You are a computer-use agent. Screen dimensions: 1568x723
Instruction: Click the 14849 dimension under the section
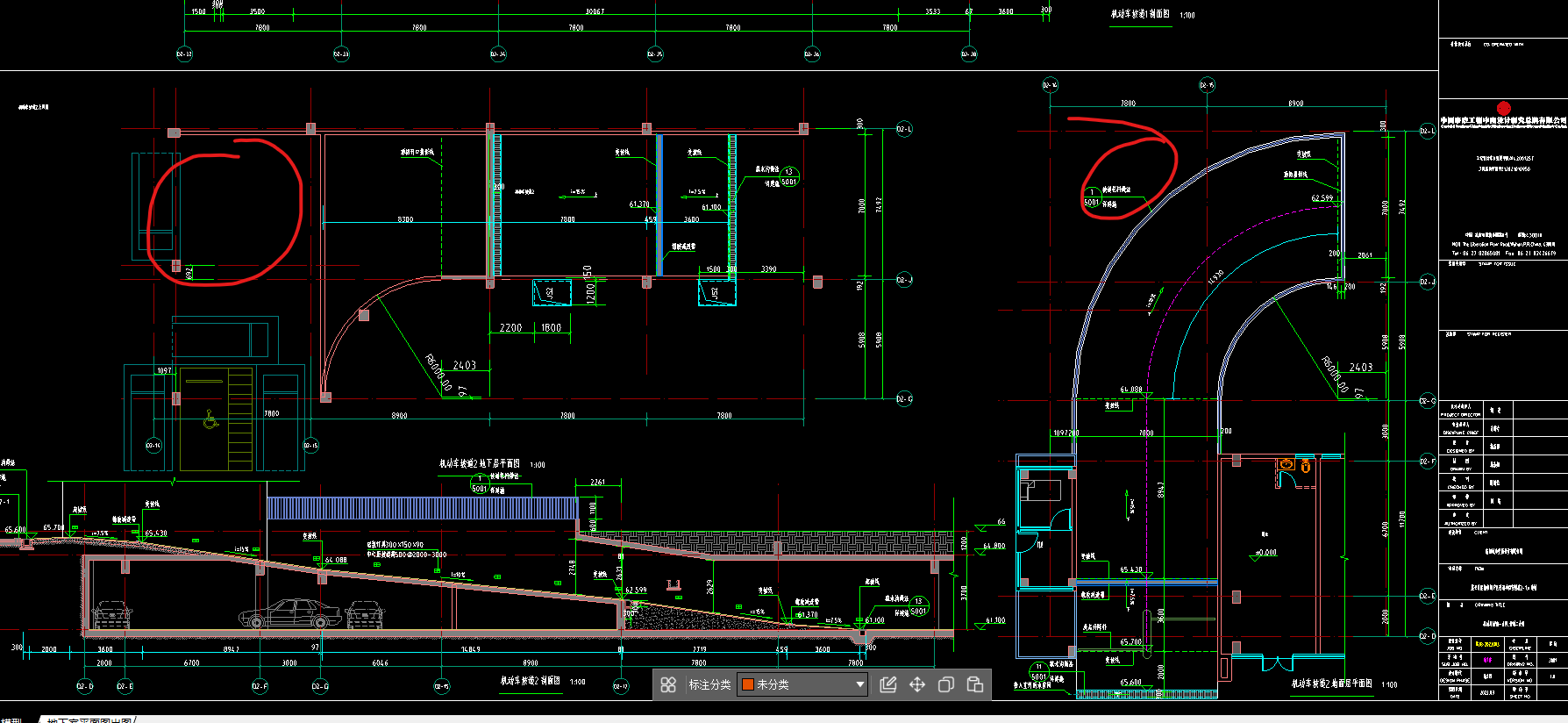[470, 649]
